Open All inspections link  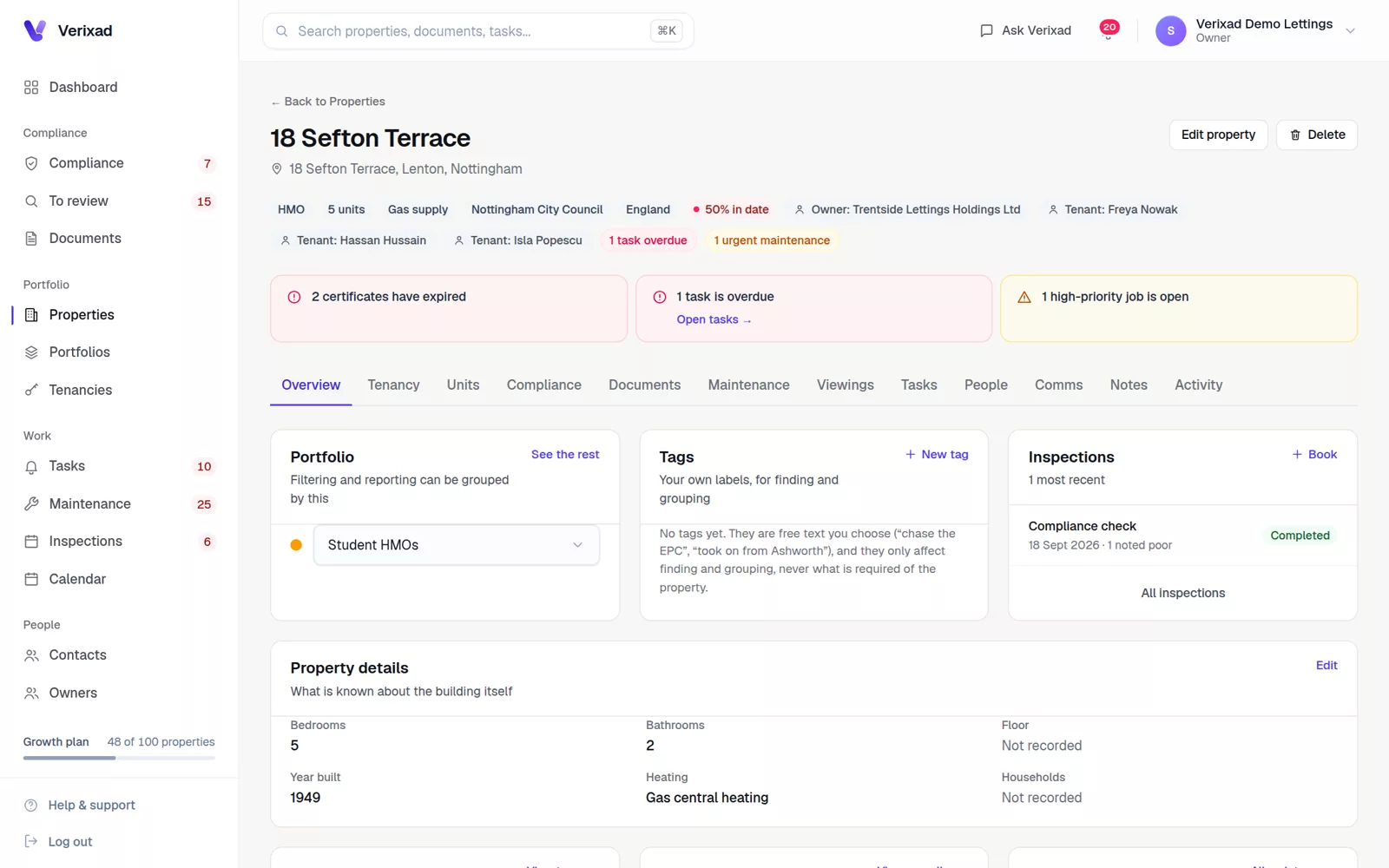coord(1182,594)
